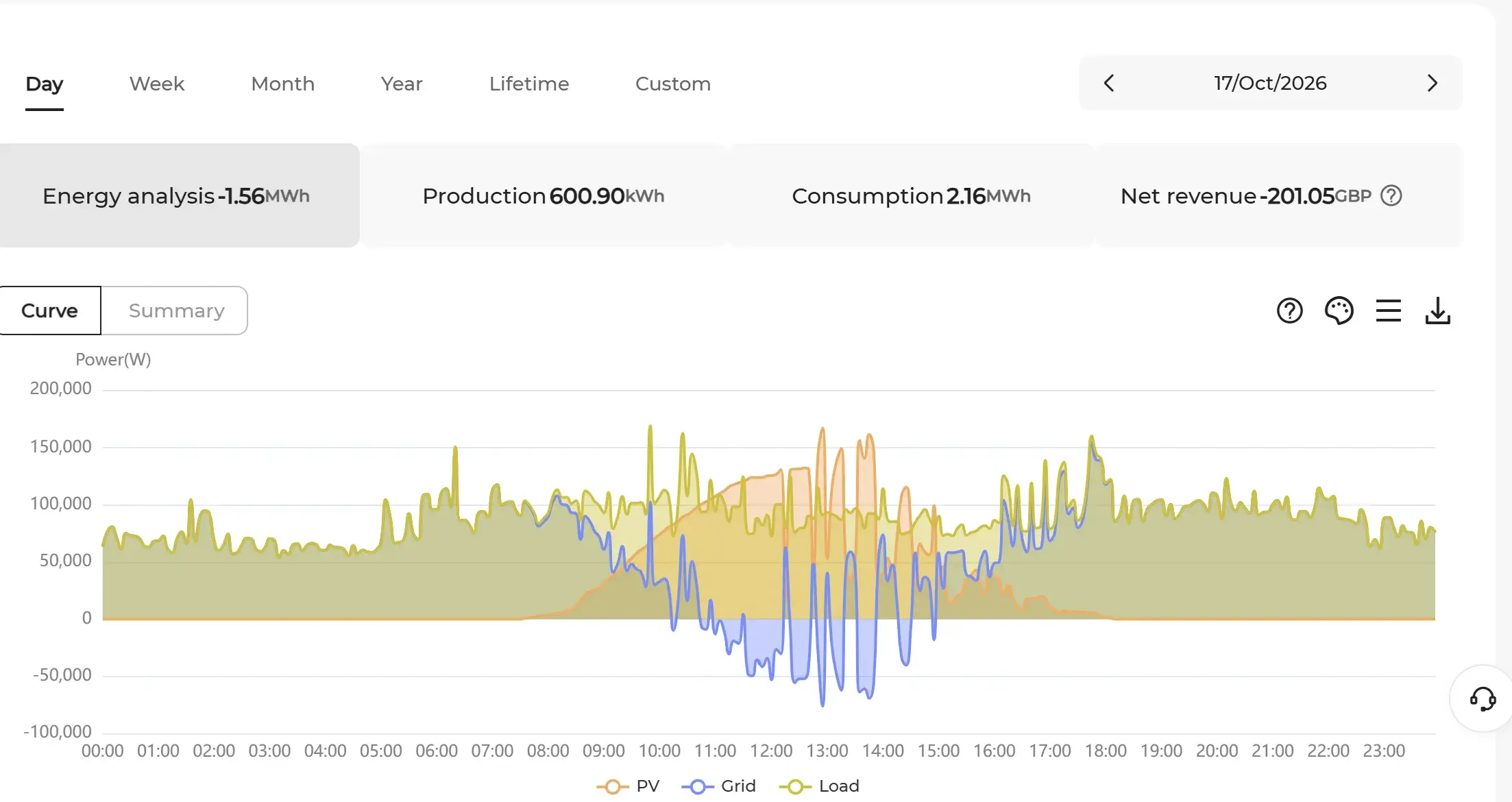
Task: Switch to the Lifetime tab
Action: [x=529, y=84]
